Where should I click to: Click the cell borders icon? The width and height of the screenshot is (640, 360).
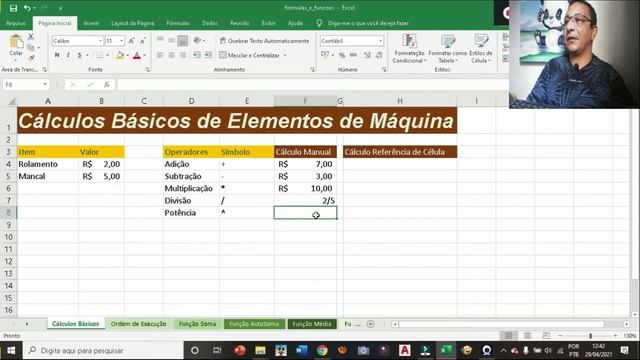click(x=99, y=55)
